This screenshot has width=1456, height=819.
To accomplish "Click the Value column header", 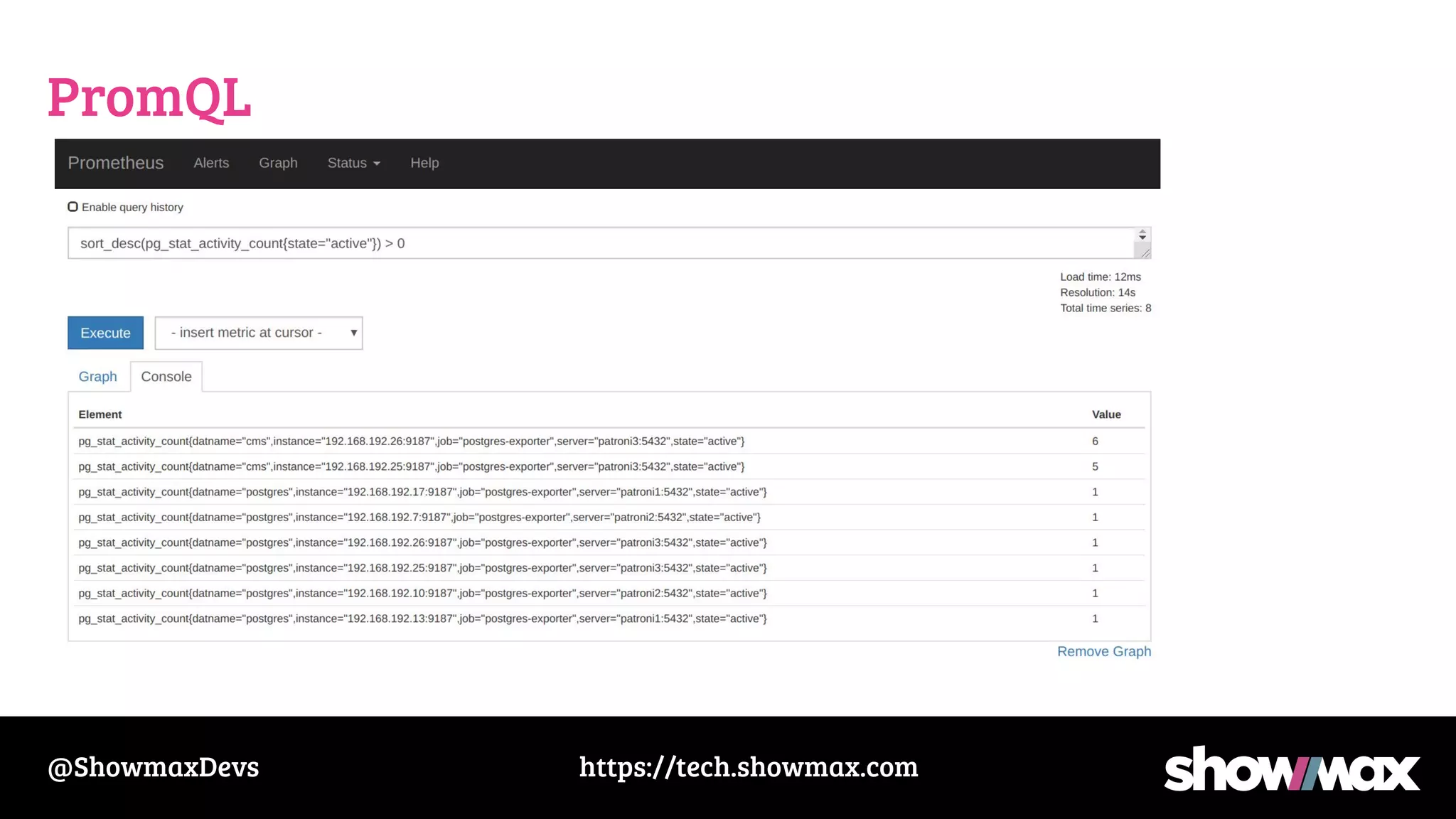I will [1106, 414].
